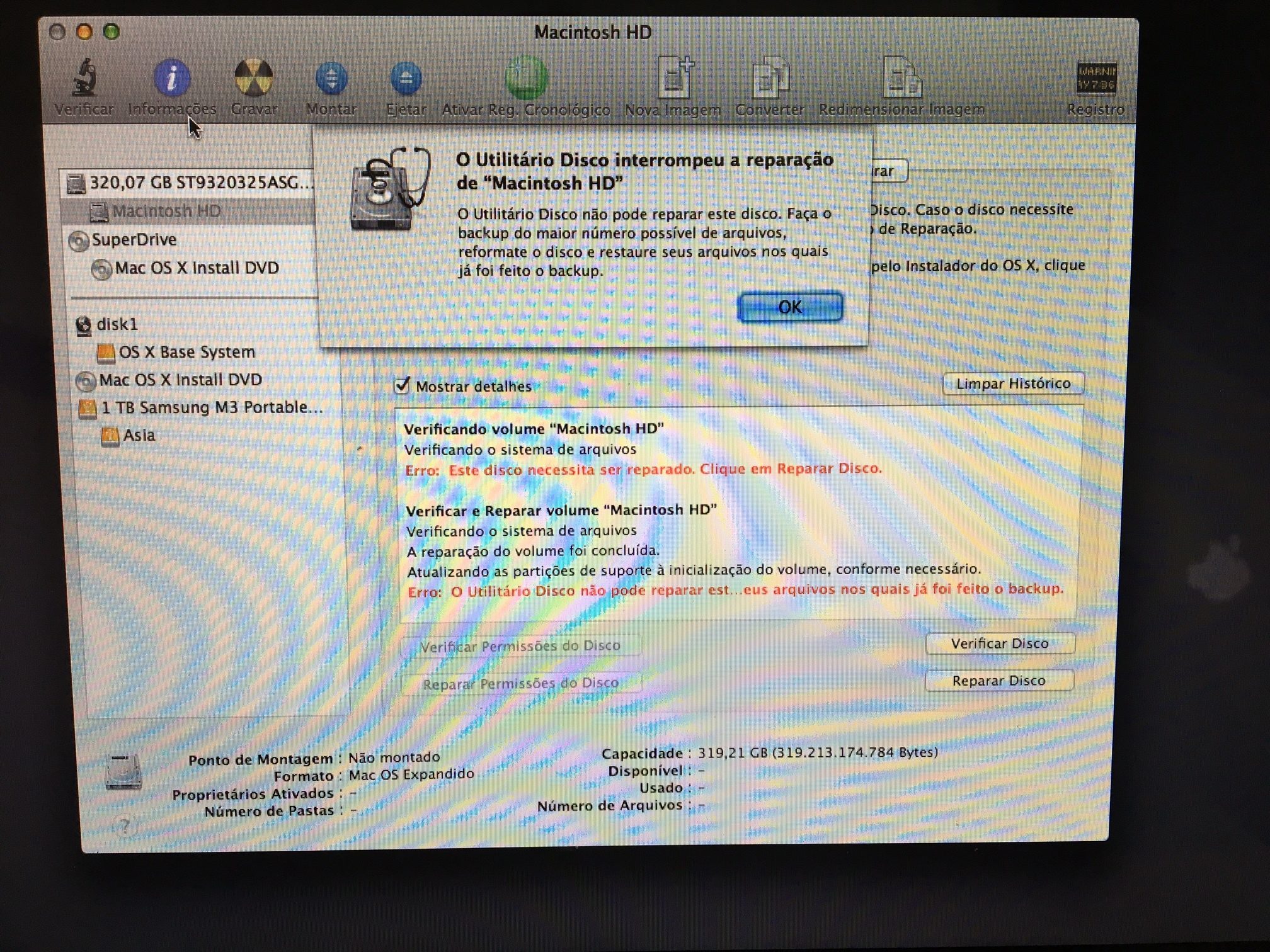Click the stethoscope disk icon in dialog
1270x952 pixels.
point(391,189)
